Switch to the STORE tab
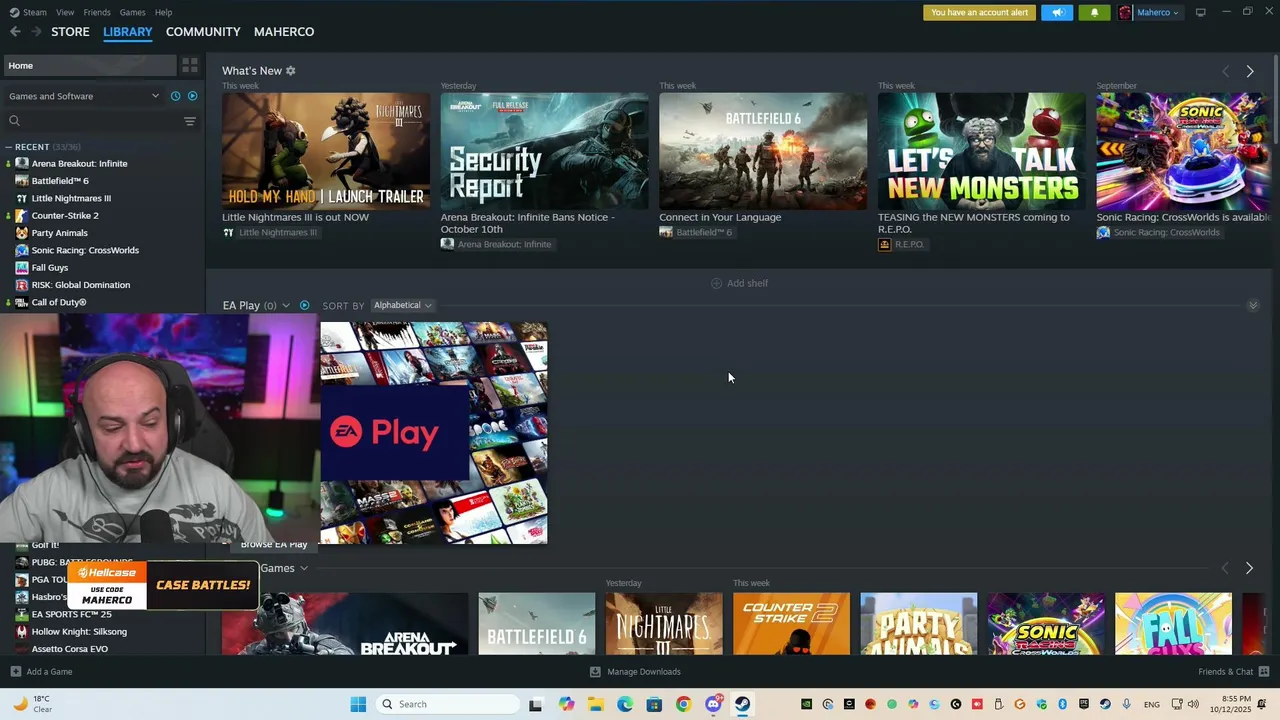 tap(70, 32)
